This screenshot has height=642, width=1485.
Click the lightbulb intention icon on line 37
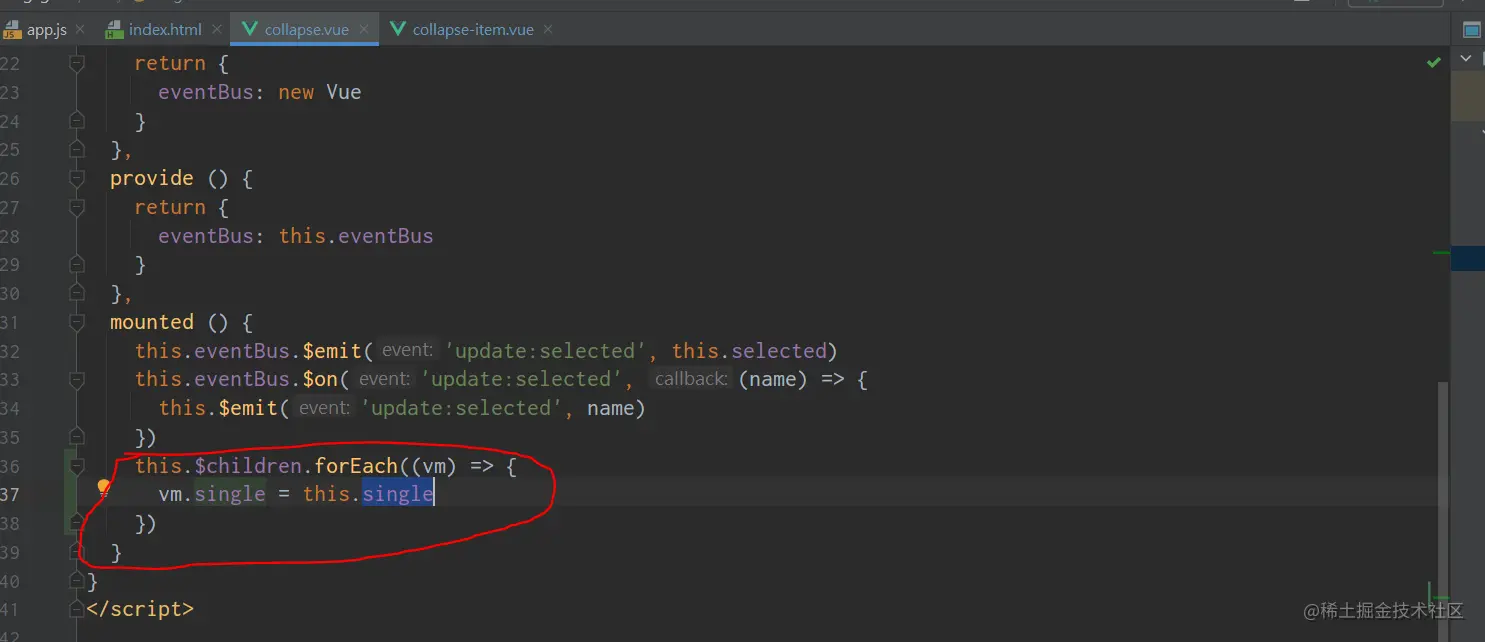coord(103,488)
